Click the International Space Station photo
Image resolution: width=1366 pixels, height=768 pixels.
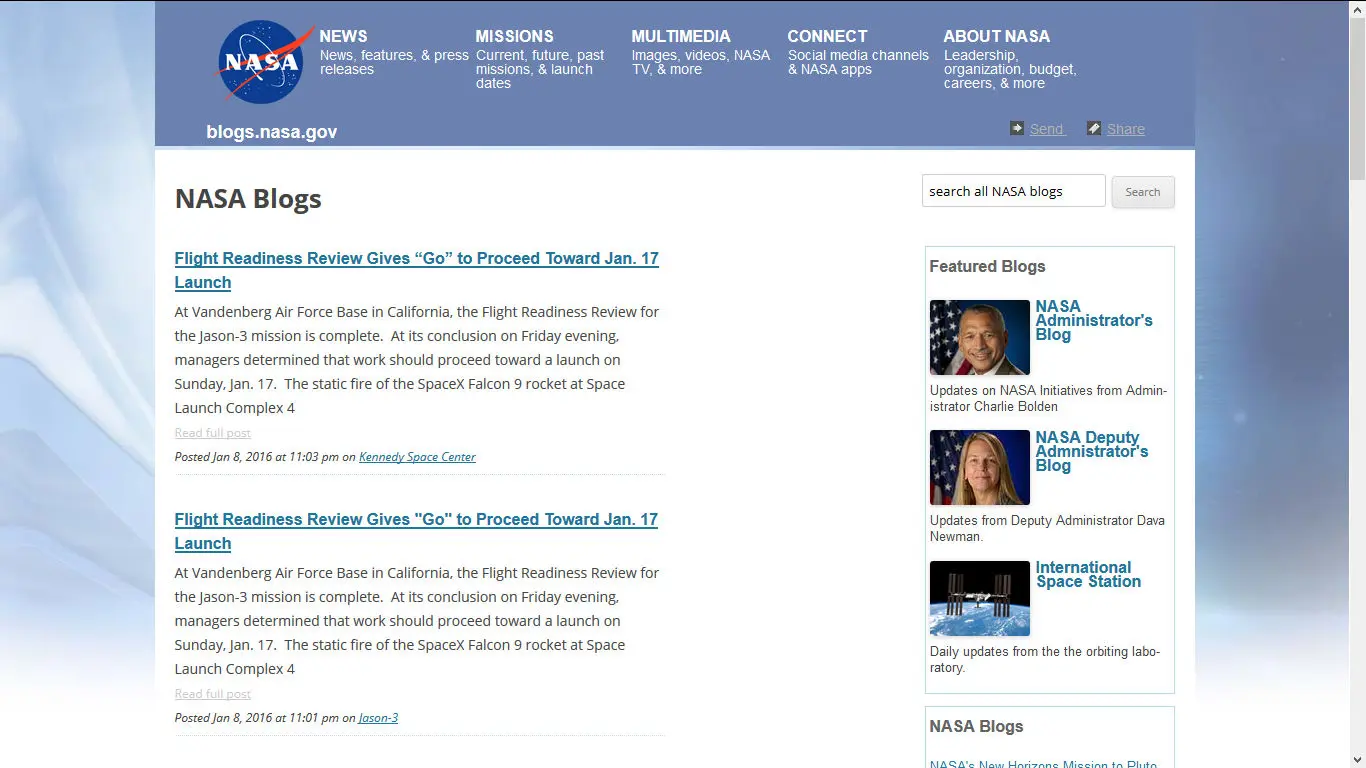979,598
